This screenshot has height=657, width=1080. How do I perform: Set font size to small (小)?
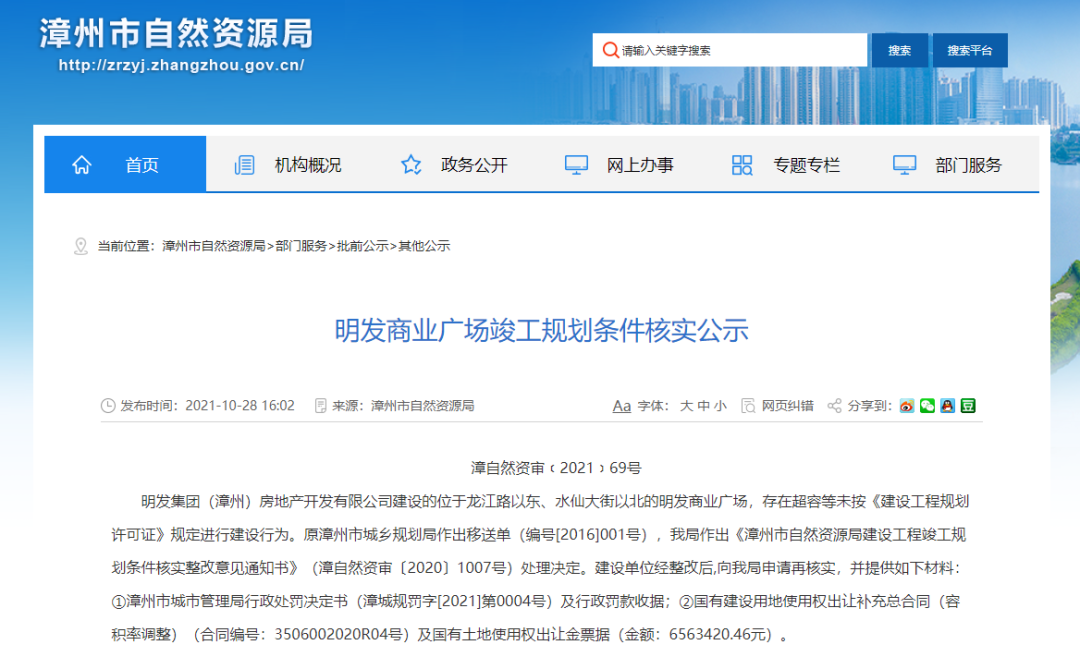coord(721,406)
